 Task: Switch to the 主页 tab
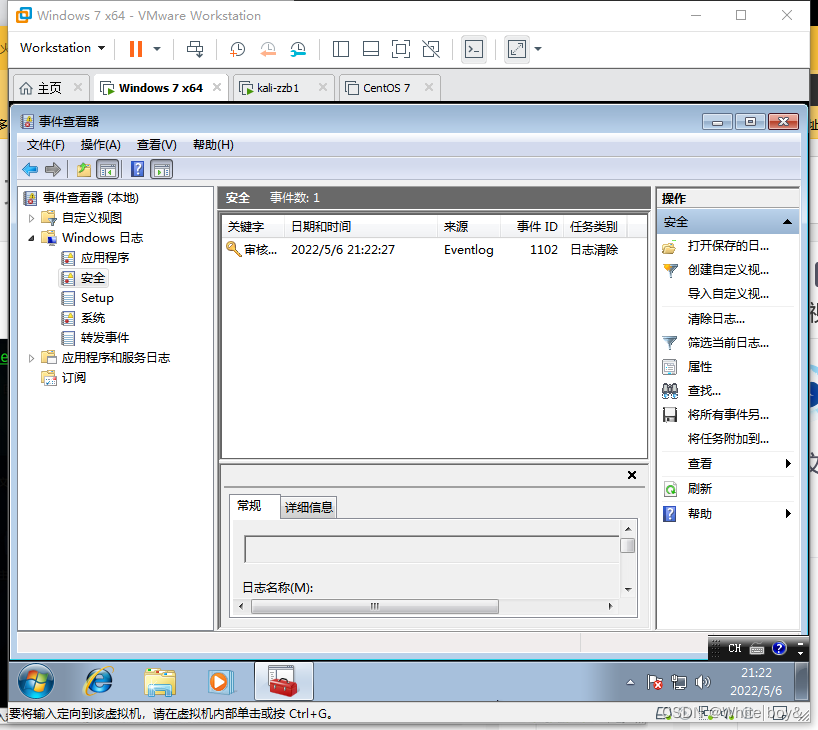point(50,88)
